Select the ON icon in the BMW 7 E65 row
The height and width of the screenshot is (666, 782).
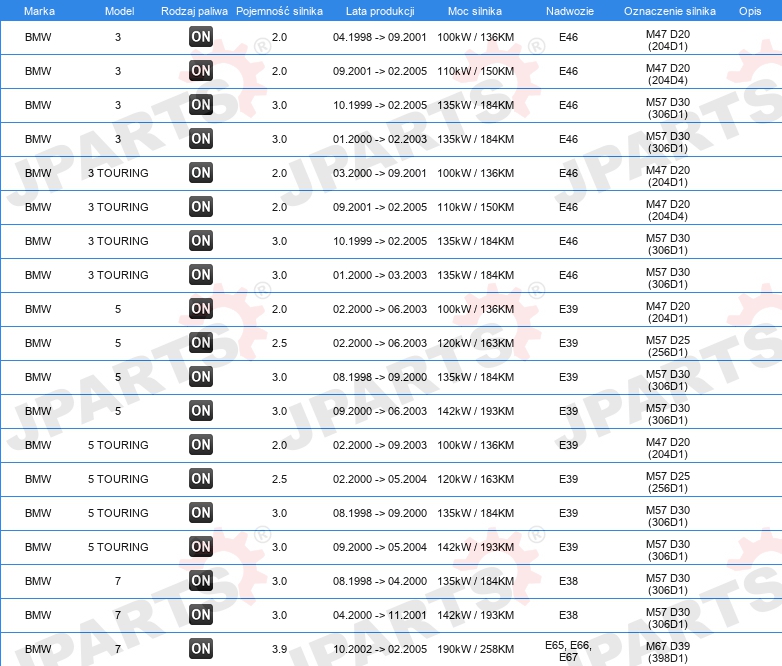coord(201,649)
